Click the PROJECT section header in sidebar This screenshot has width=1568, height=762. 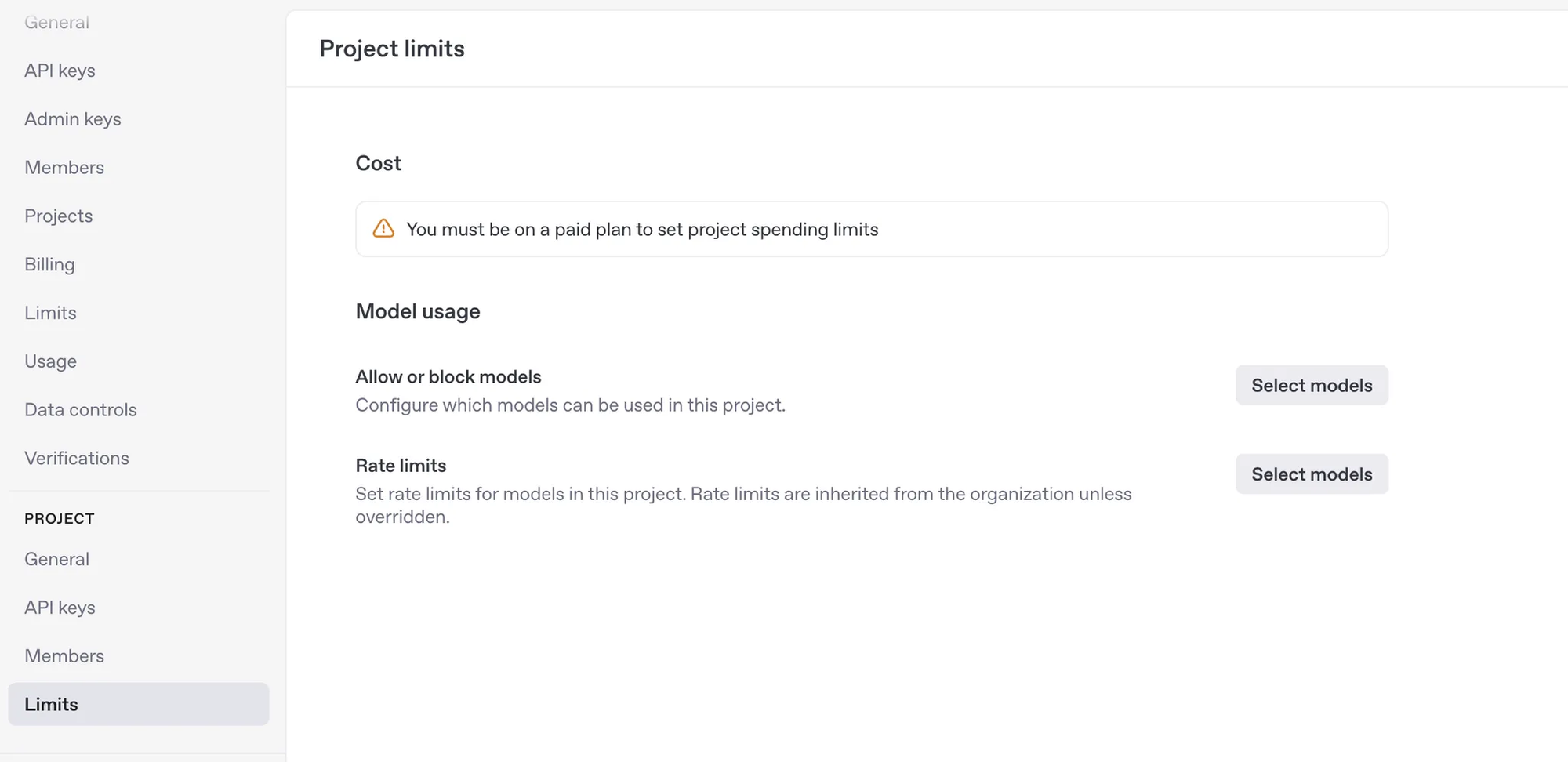(59, 519)
